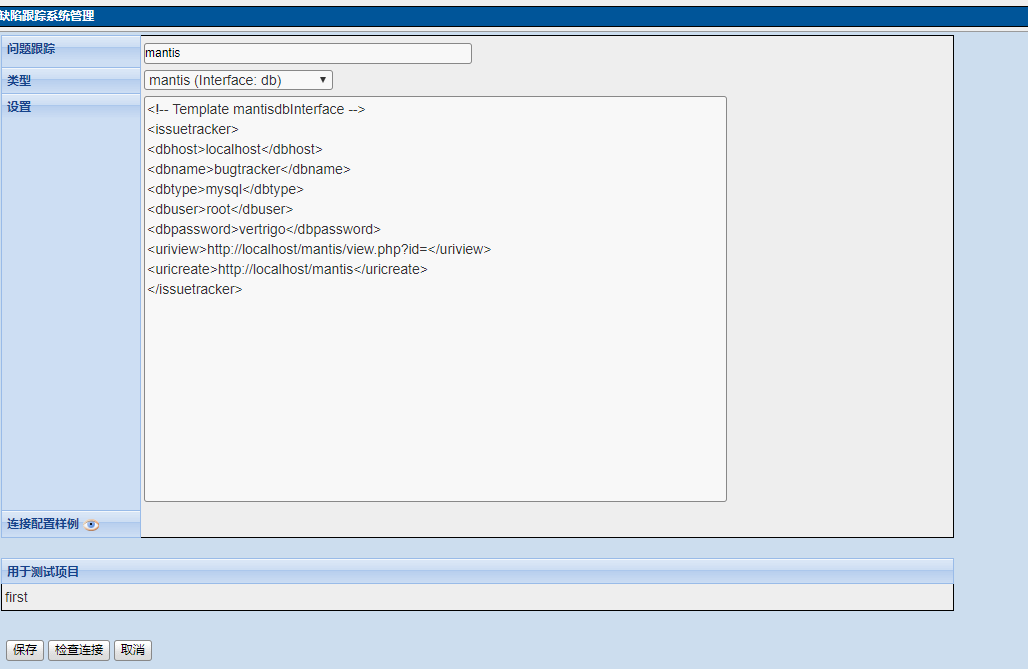The width and height of the screenshot is (1028, 669).
Task: Click the <dbname>bugtracker</dbname> line
Action: click(249, 169)
